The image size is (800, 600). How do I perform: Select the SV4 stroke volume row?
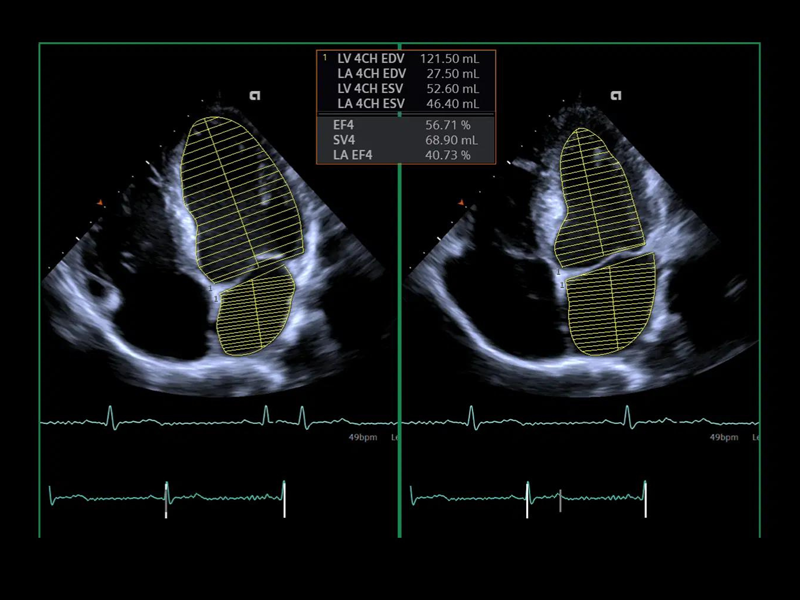click(407, 140)
